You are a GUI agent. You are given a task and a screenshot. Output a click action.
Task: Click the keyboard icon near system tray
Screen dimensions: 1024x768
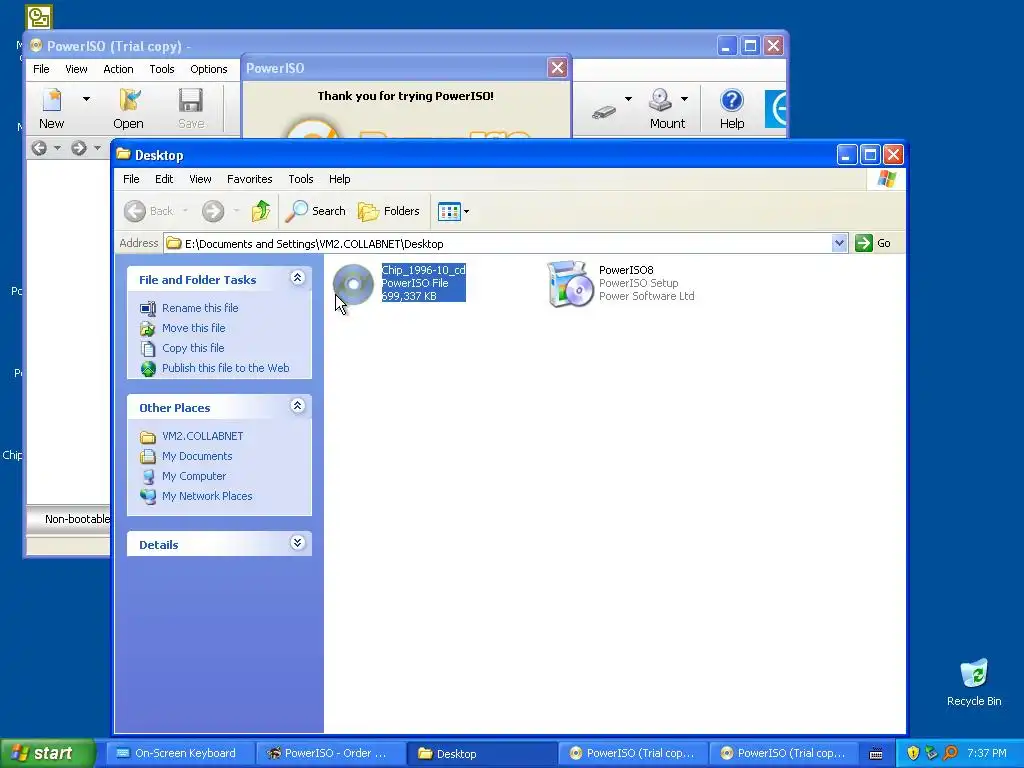876,754
